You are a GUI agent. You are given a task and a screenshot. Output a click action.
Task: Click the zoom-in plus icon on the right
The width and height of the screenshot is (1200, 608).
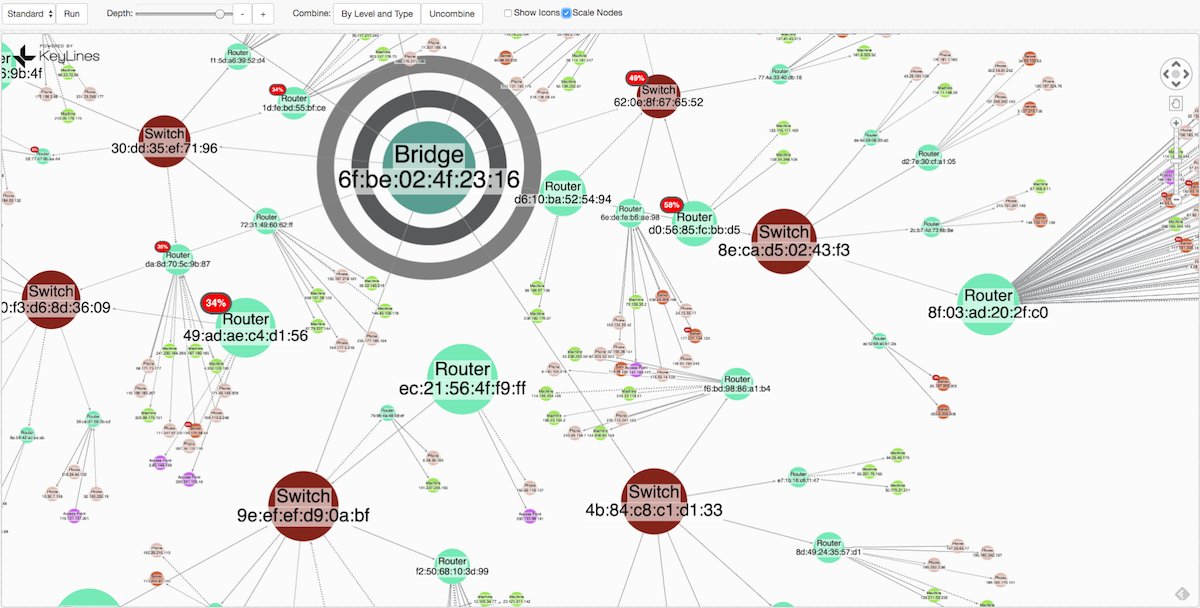pos(1176,123)
